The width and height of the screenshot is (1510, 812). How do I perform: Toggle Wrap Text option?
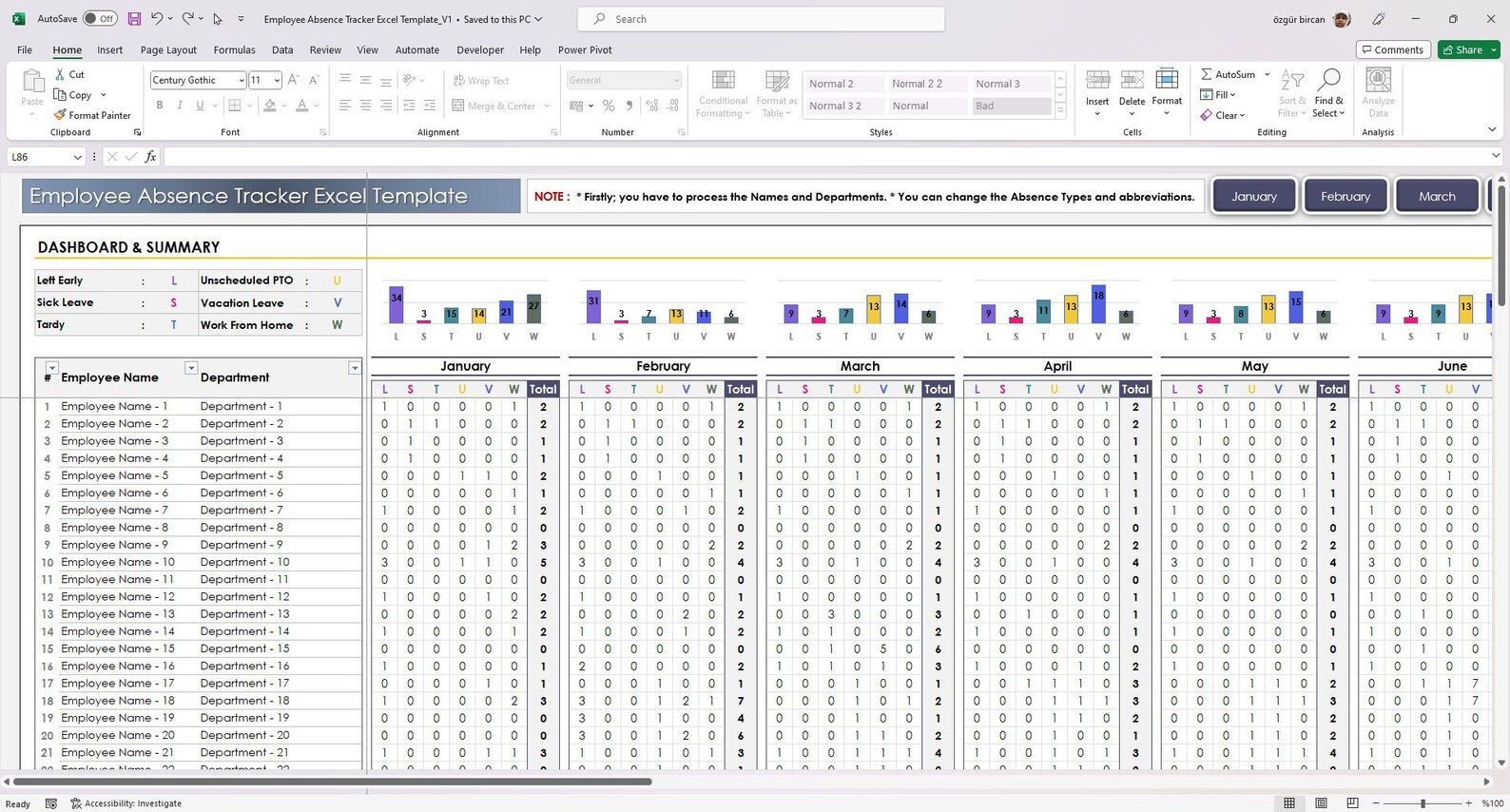tap(481, 81)
